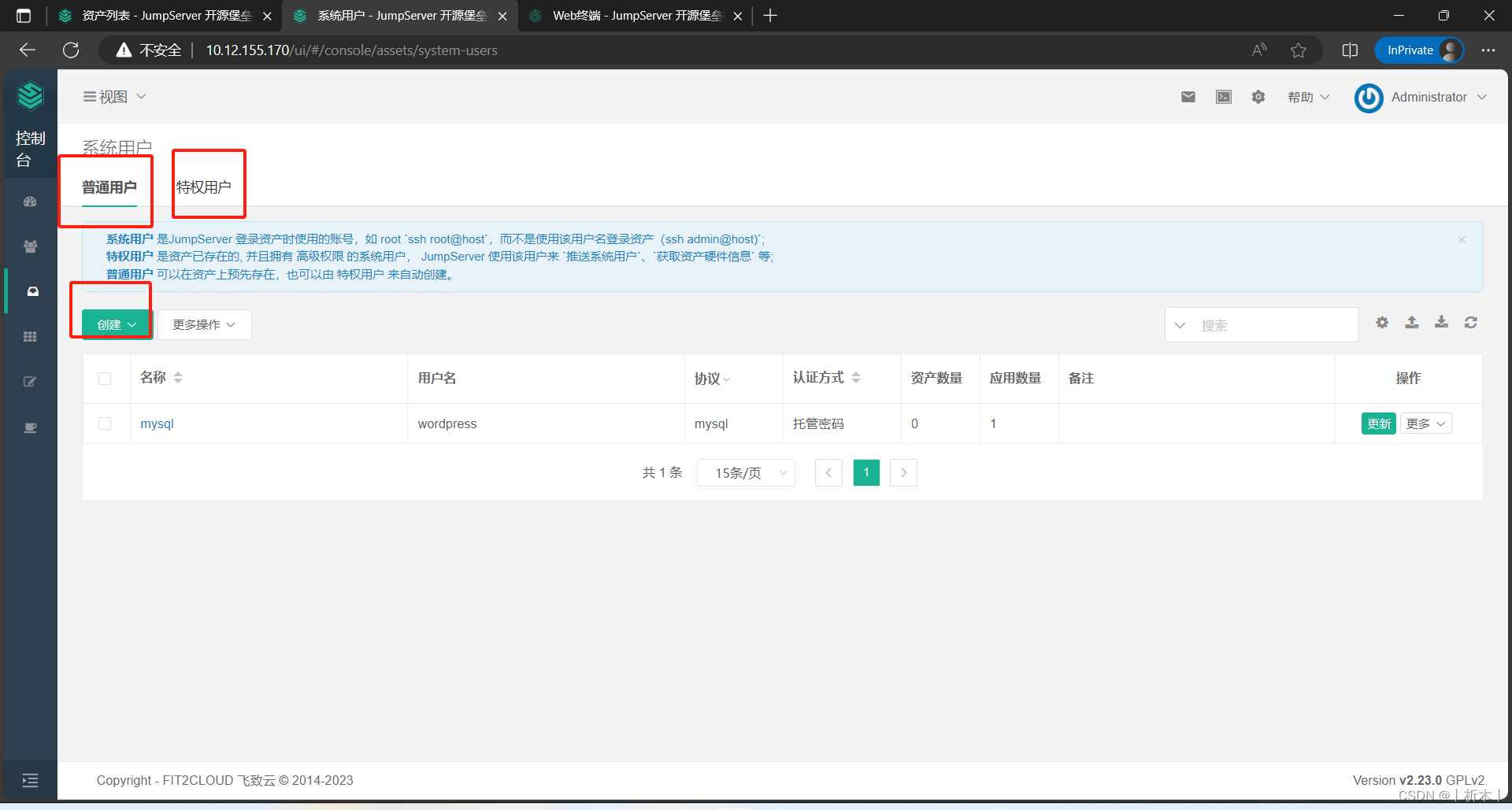
Task: Click not-secure warning icon
Action: click(124, 50)
